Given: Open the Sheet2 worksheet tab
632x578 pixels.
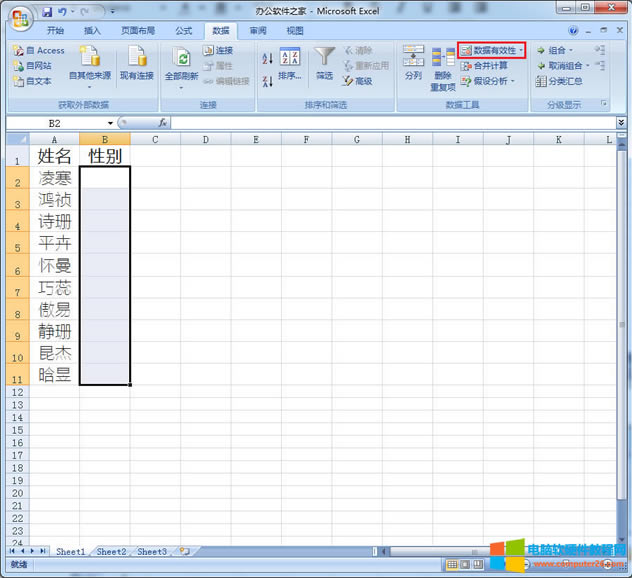Looking at the screenshot, I should point(111,551).
